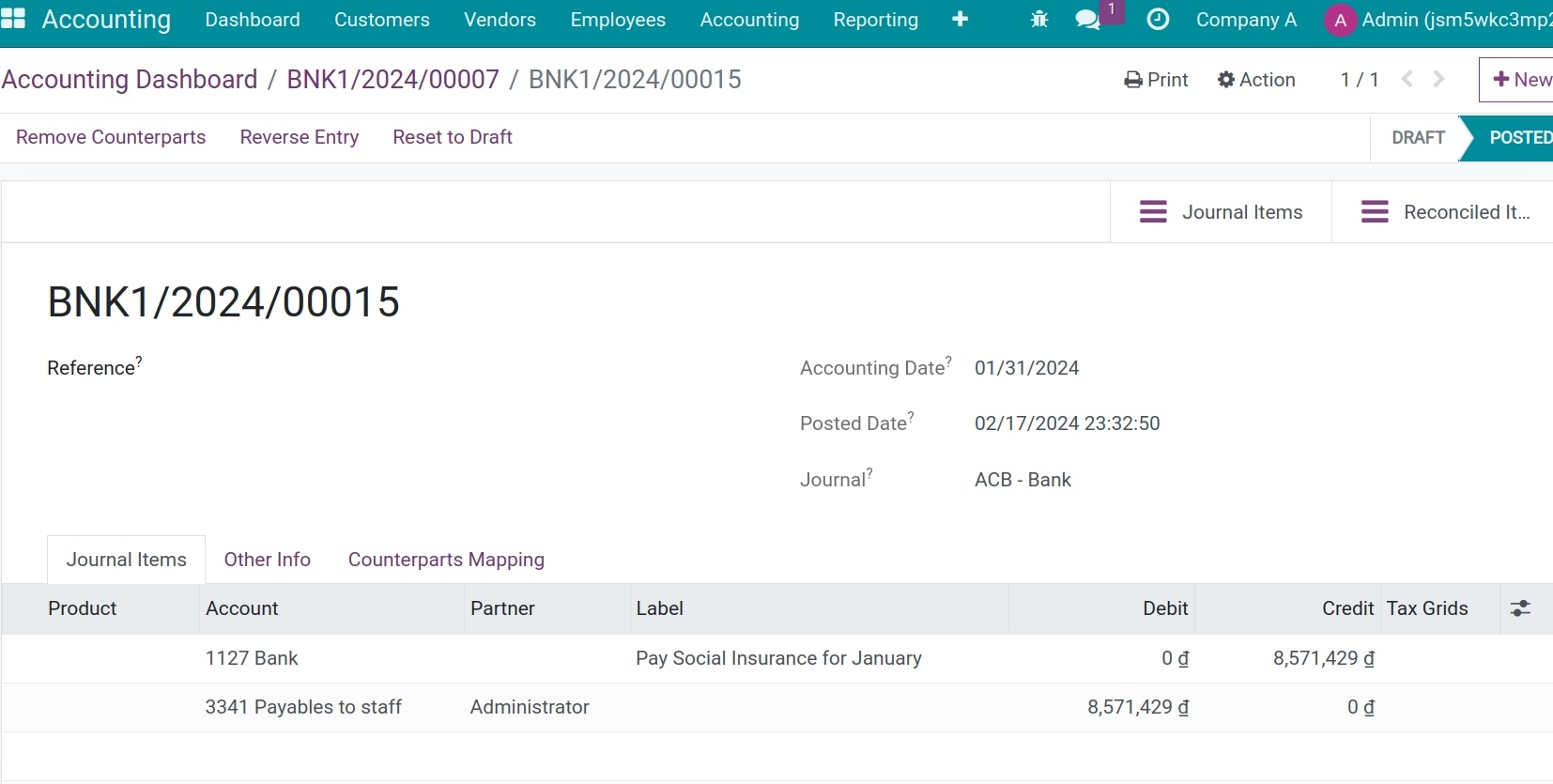Click Reference field help question mark
This screenshot has height=784, width=1553.
(139, 360)
